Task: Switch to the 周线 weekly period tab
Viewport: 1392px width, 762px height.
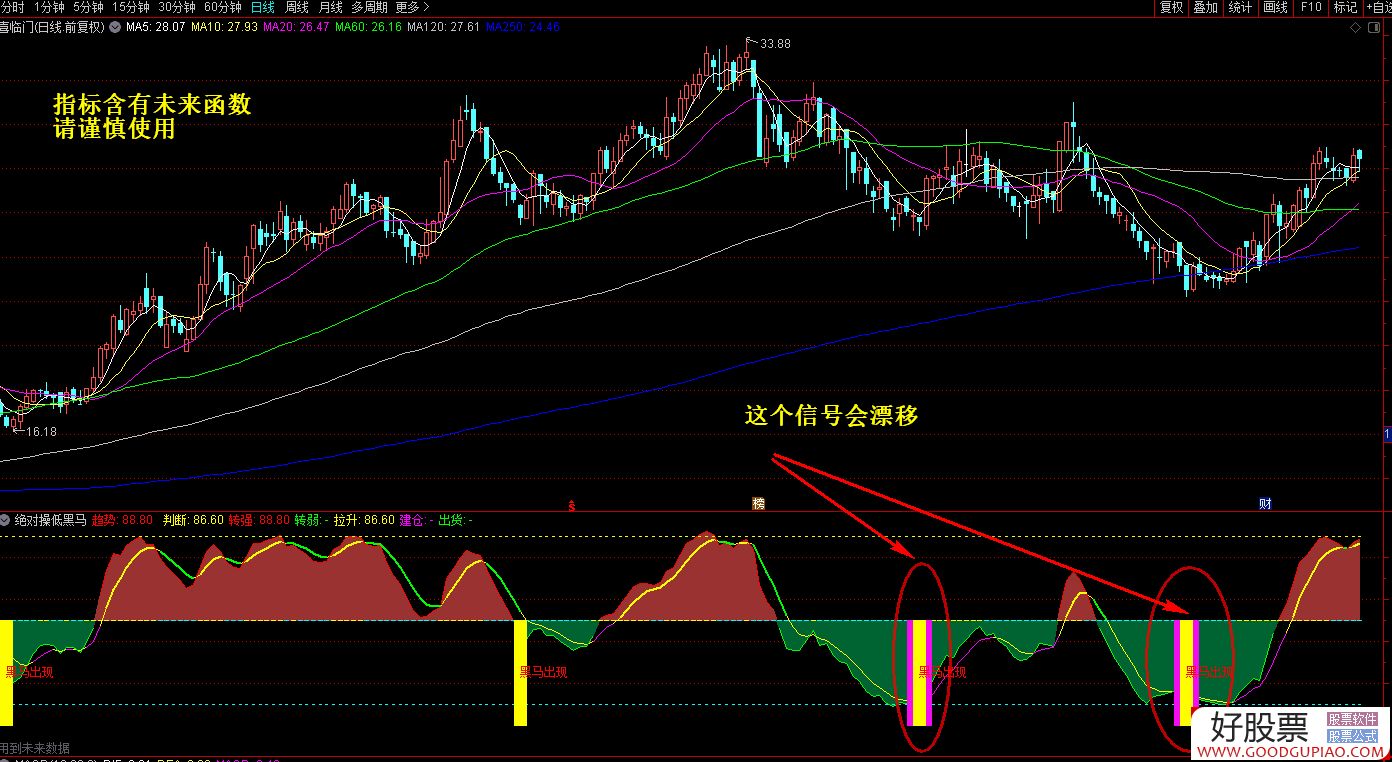Action: tap(297, 7)
